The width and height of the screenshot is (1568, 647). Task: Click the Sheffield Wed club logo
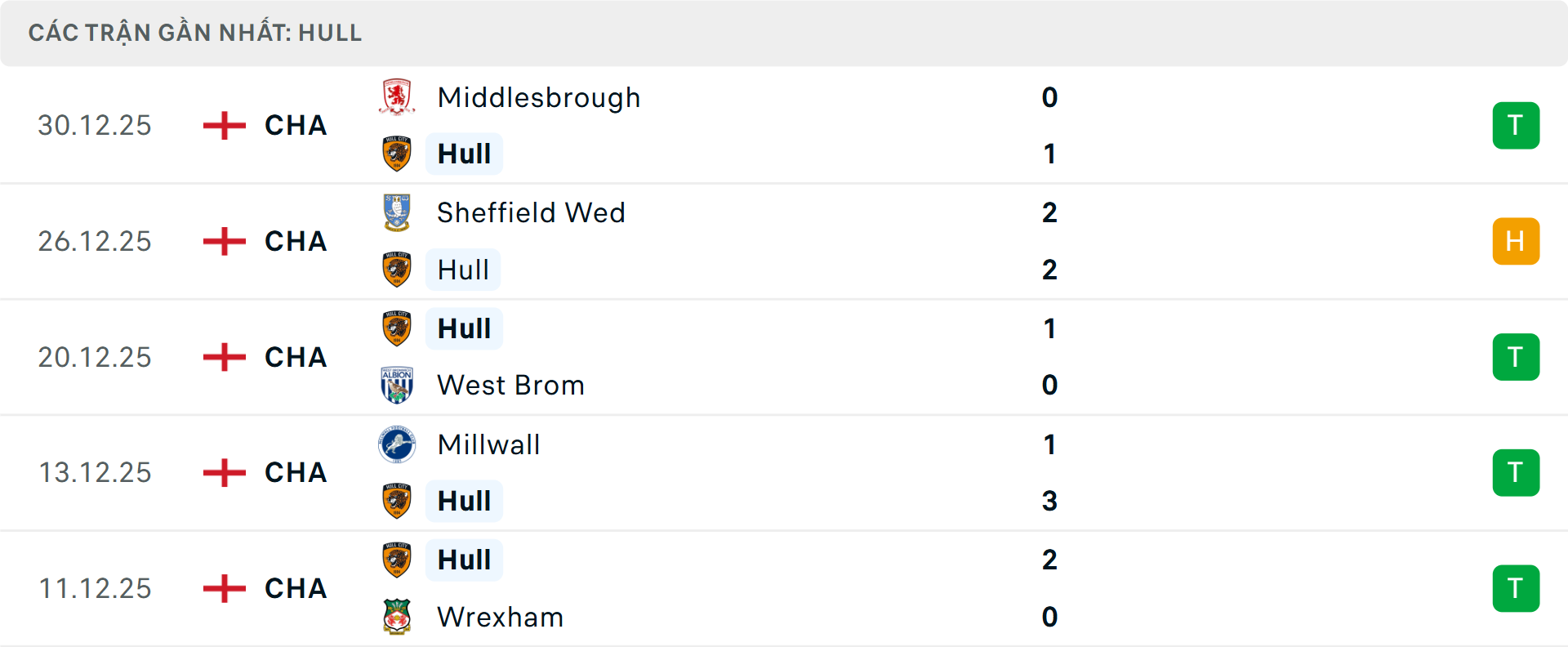pos(398,212)
